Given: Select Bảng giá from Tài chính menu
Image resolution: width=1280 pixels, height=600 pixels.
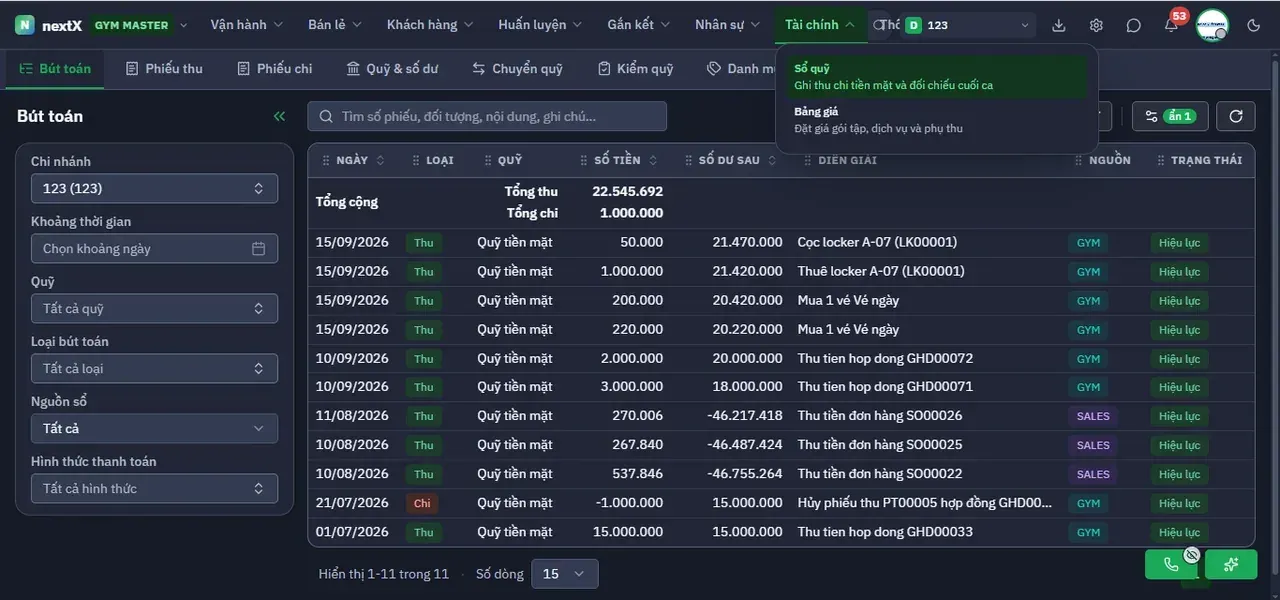Looking at the screenshot, I should pos(935,119).
